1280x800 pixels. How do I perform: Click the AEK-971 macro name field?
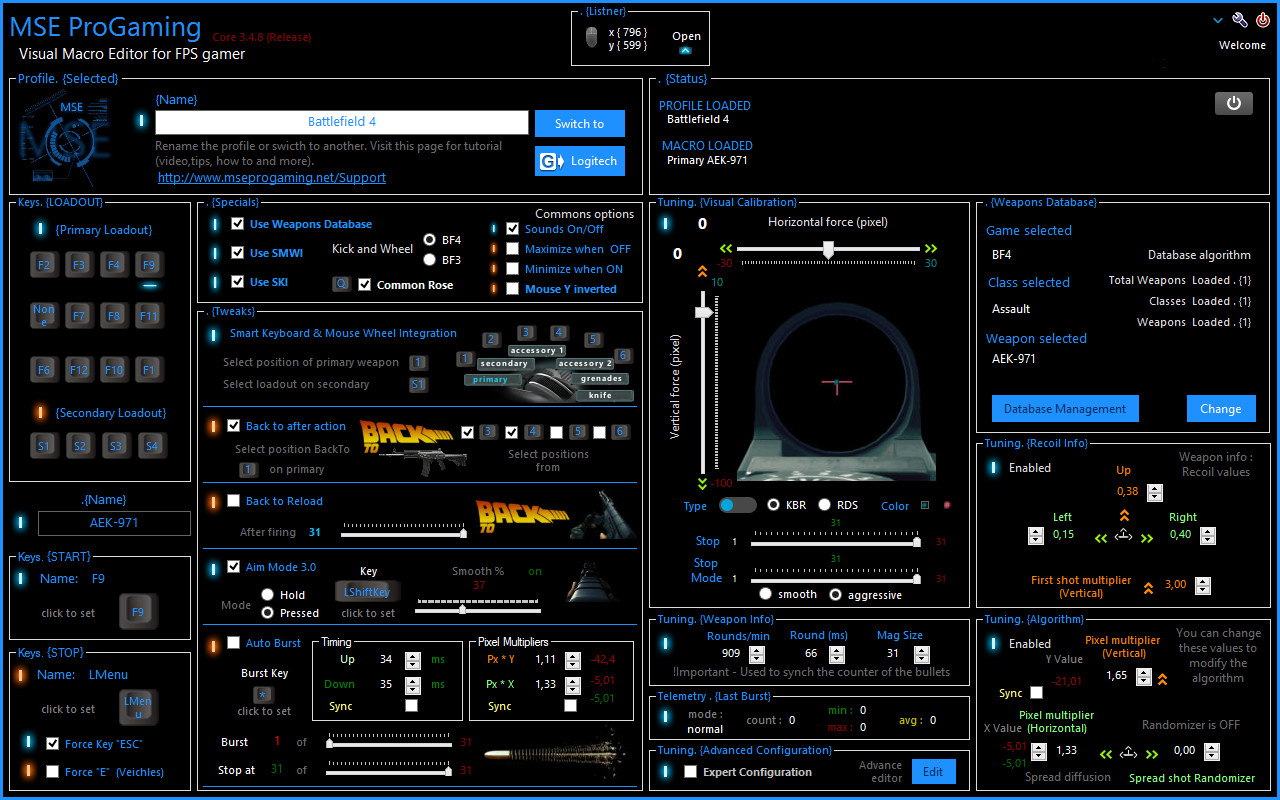[114, 523]
